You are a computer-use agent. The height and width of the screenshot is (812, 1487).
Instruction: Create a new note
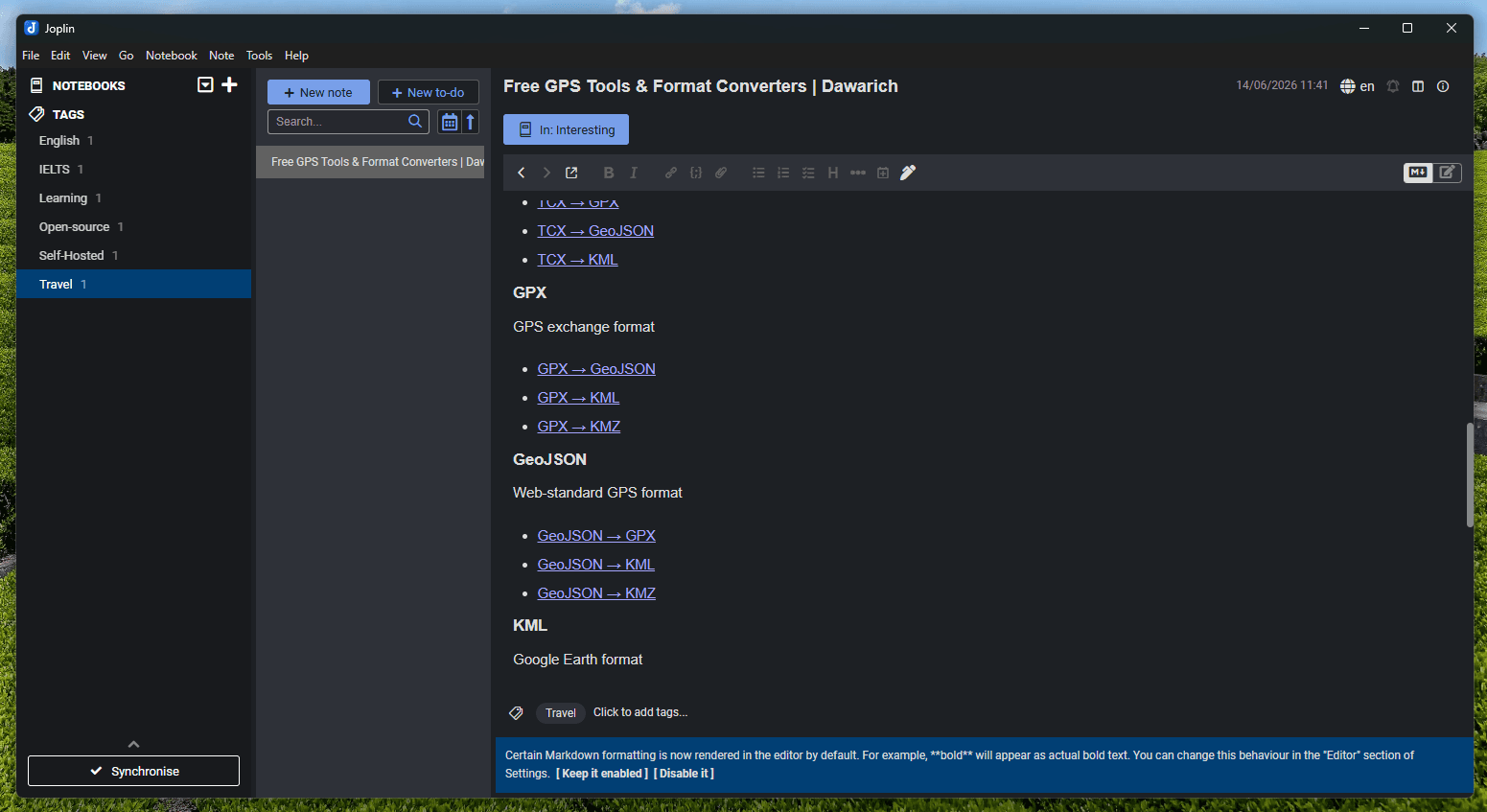click(x=318, y=92)
